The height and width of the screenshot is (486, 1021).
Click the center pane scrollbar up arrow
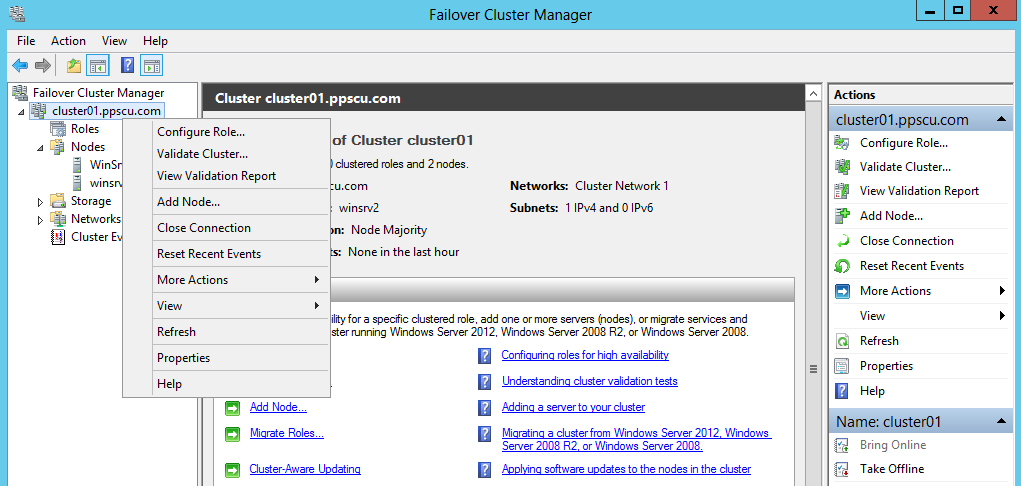pos(813,94)
